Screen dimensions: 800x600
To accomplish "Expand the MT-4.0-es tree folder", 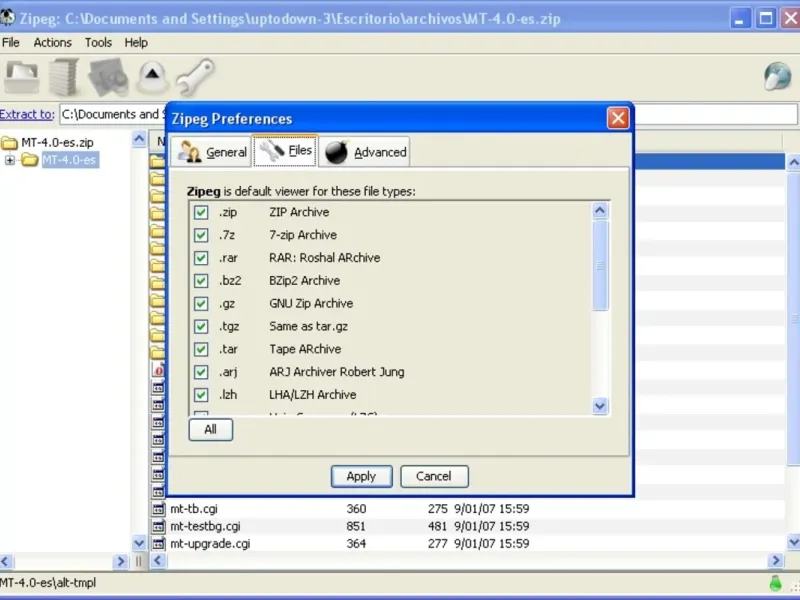I will coord(9,160).
